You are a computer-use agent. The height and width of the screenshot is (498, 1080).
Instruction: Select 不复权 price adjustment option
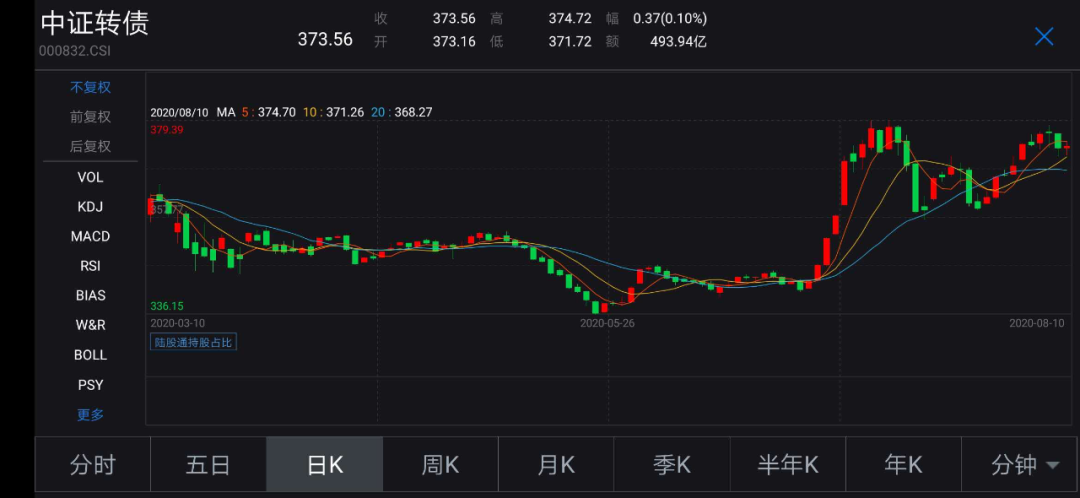coord(90,87)
